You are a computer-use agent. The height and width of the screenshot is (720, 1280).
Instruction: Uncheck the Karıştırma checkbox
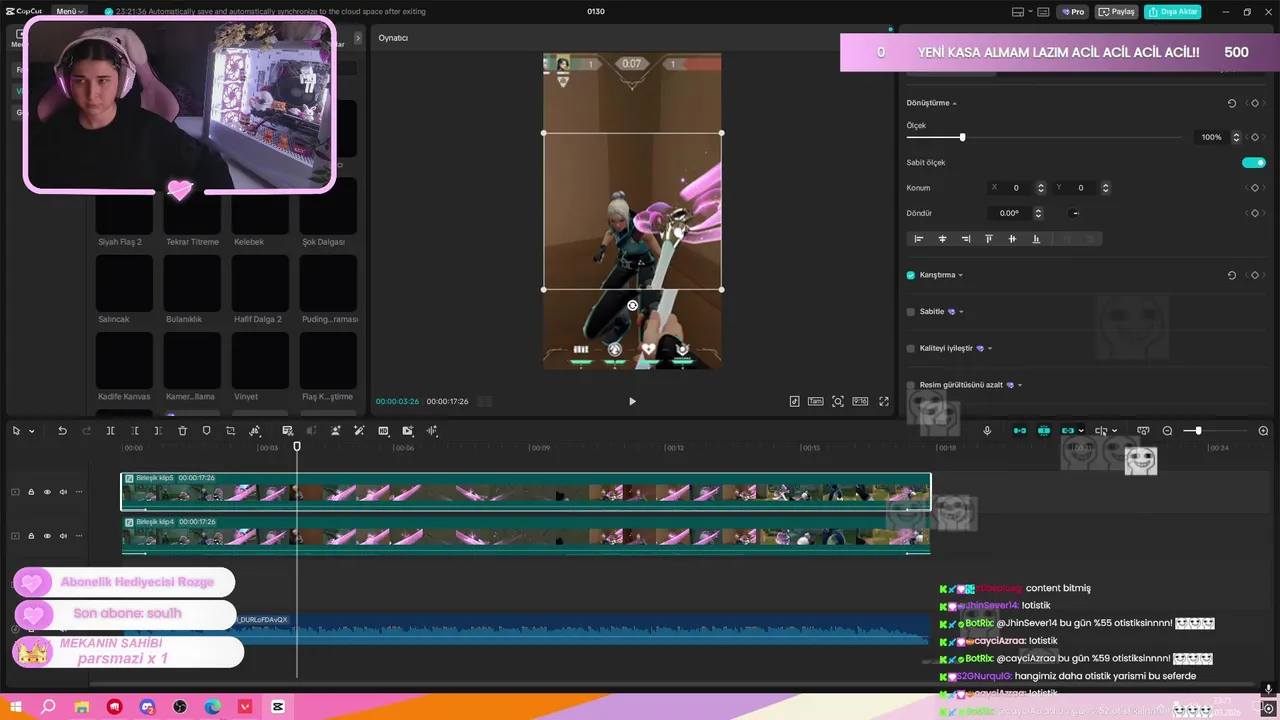pyautogui.click(x=910, y=275)
